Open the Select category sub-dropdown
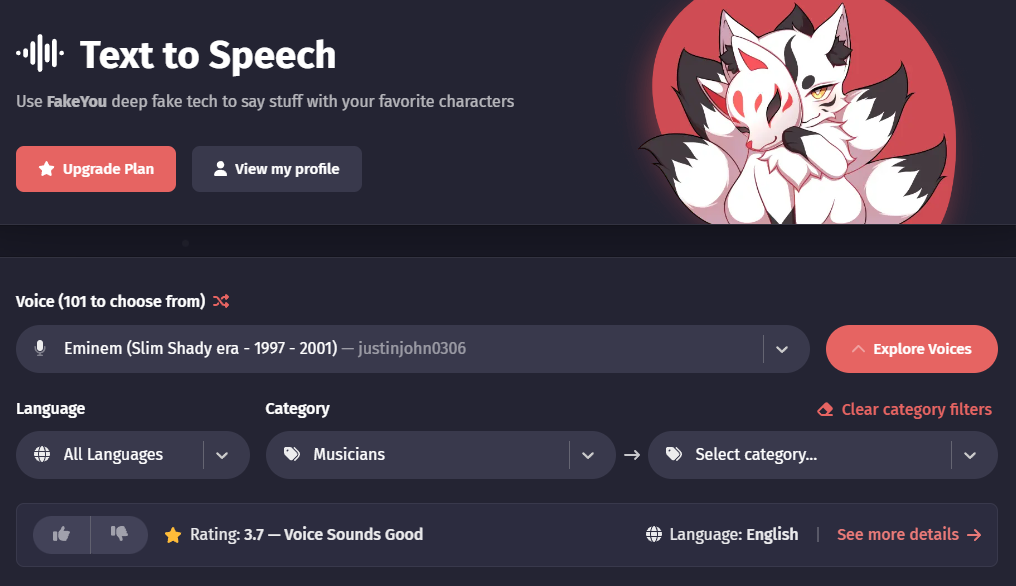This screenshot has height=586, width=1016. [970, 455]
